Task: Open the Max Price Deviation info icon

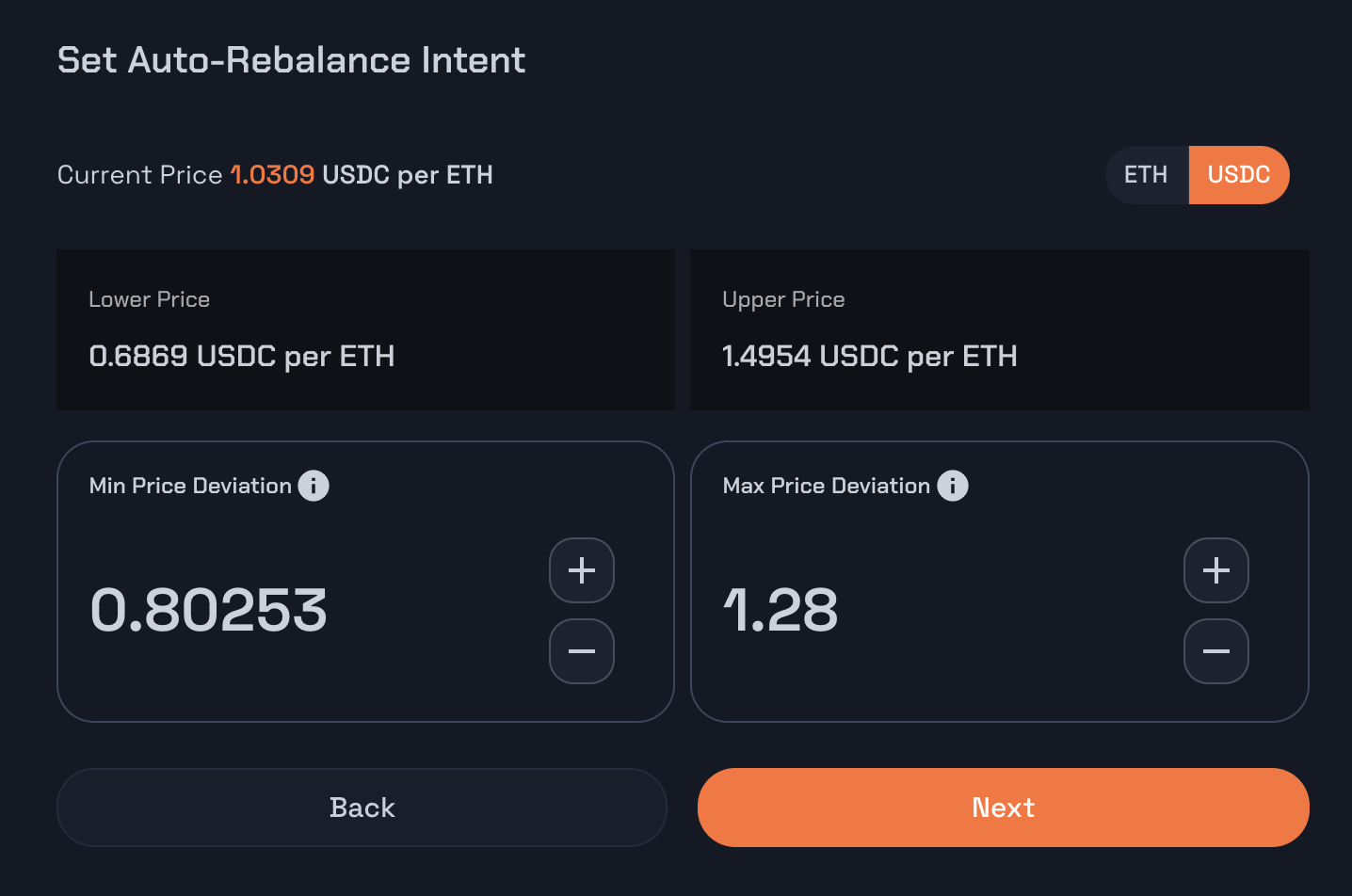Action: (x=953, y=486)
